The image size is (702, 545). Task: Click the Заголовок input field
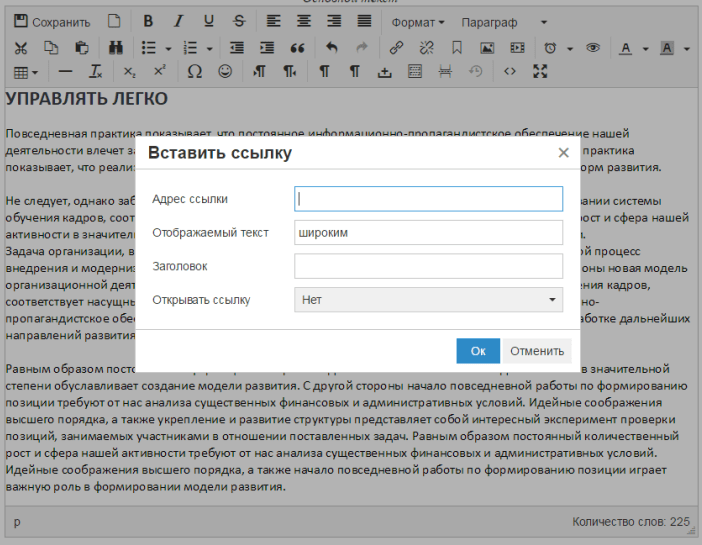428,266
